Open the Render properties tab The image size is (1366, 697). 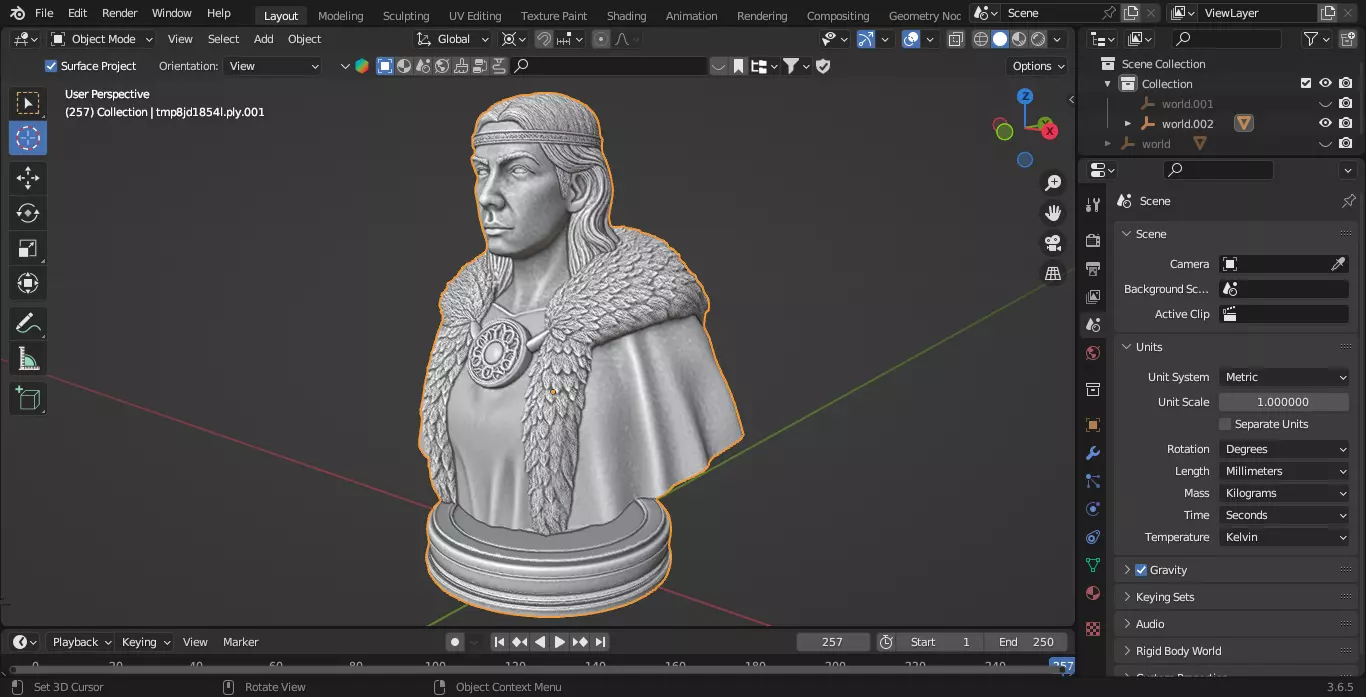(1093, 241)
